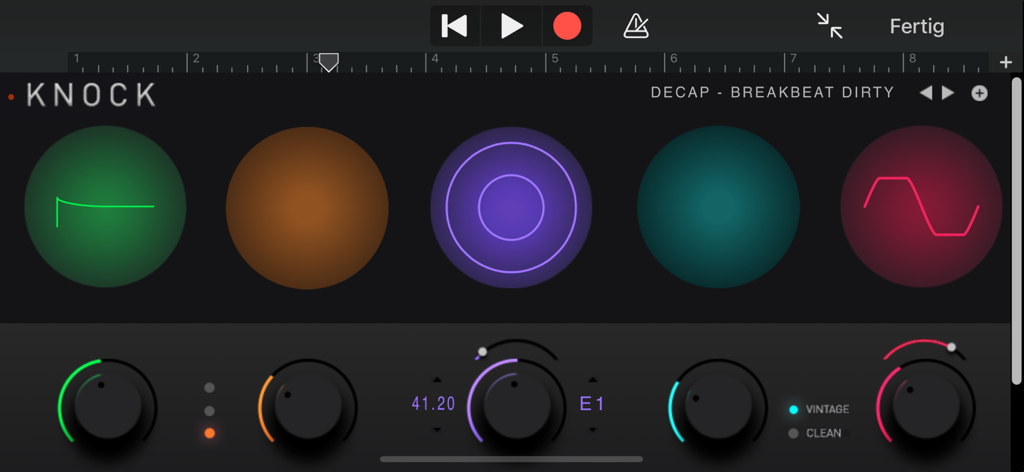The height and width of the screenshot is (472, 1024).
Task: Click the small arc slider handle above the red knob
Action: point(952,347)
